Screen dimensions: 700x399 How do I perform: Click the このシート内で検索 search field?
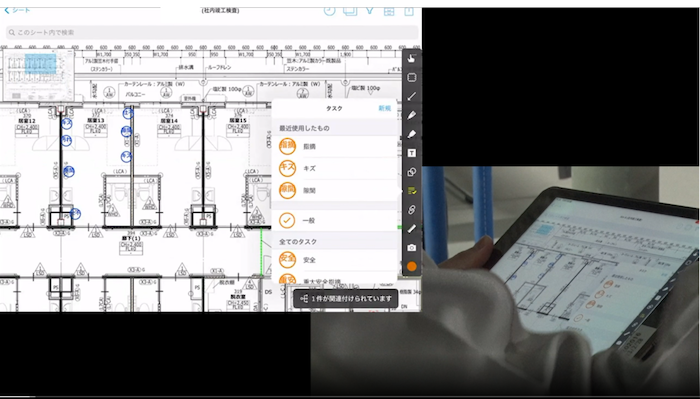pos(212,33)
